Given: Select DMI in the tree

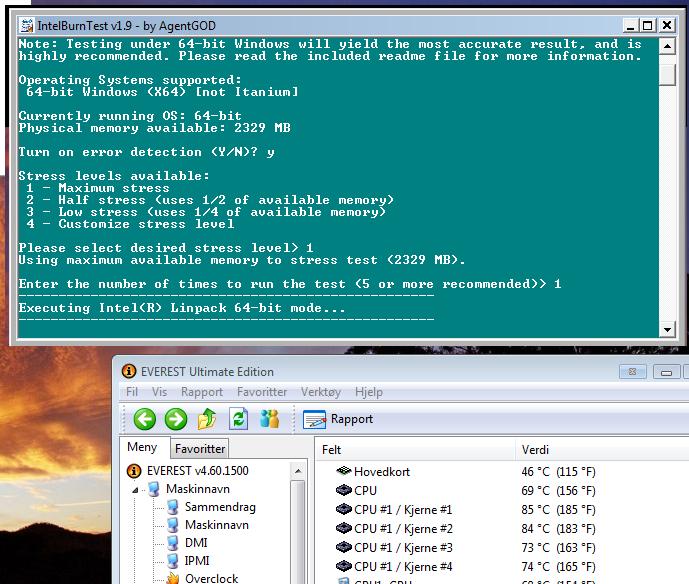Looking at the screenshot, I should point(196,543).
